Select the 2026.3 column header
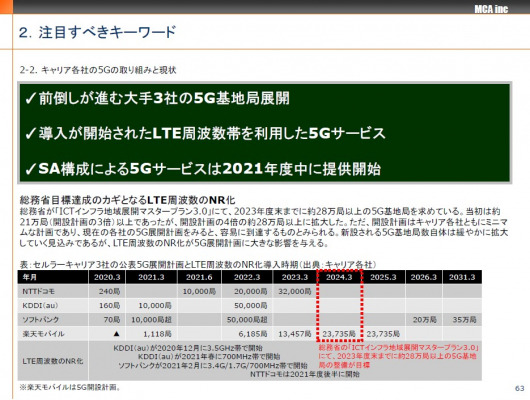530x400 pixels. pos(424,277)
